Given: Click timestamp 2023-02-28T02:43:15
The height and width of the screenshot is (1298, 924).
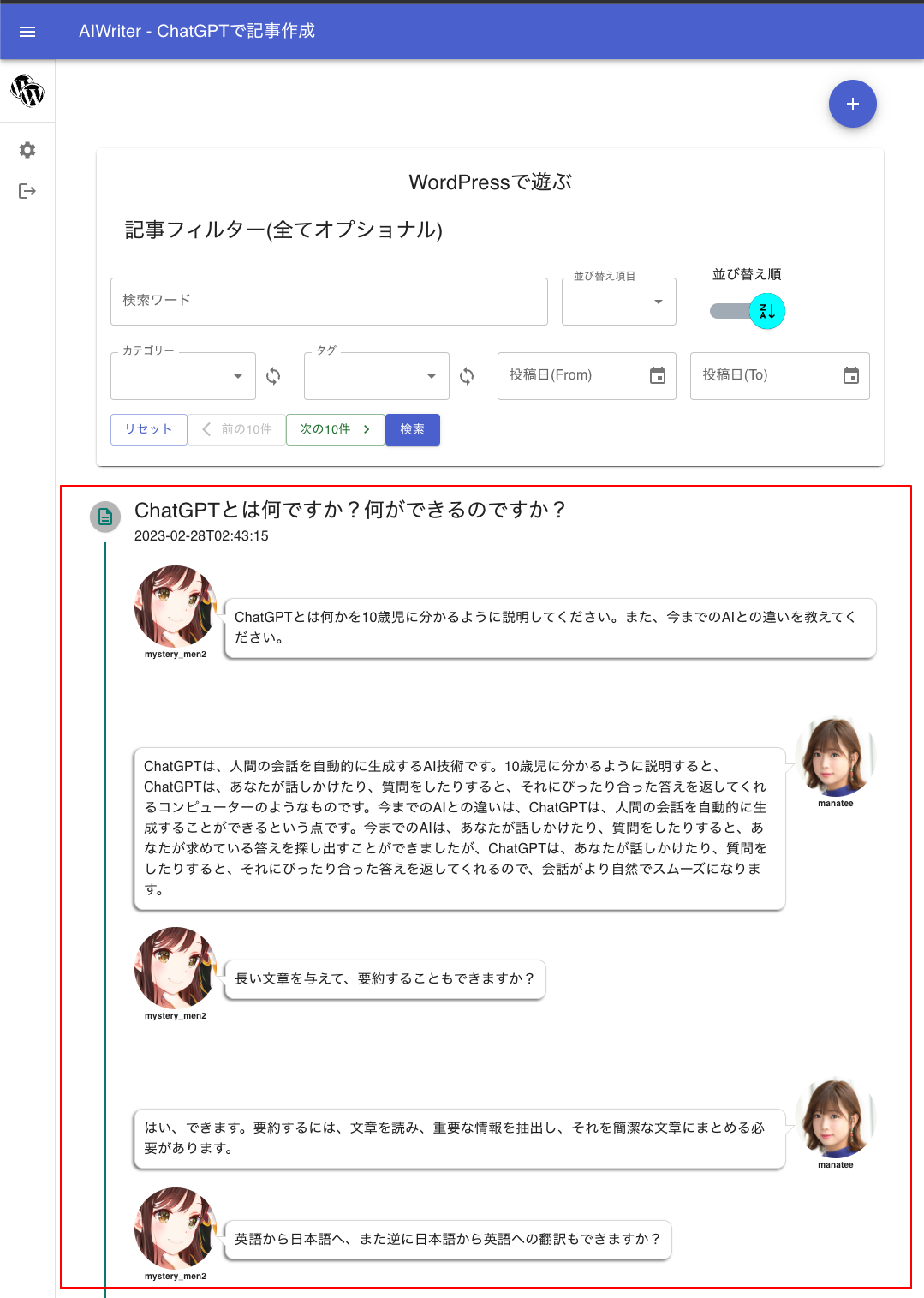Looking at the screenshot, I should click(x=201, y=536).
